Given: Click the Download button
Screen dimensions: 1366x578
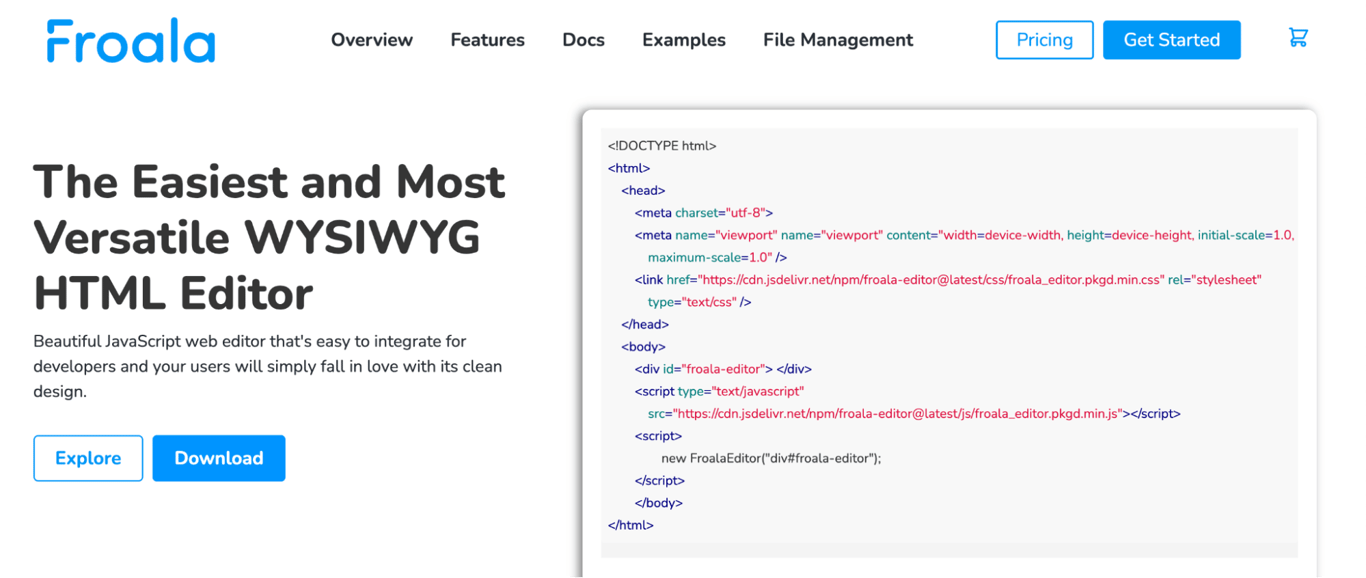Looking at the screenshot, I should pos(219,458).
